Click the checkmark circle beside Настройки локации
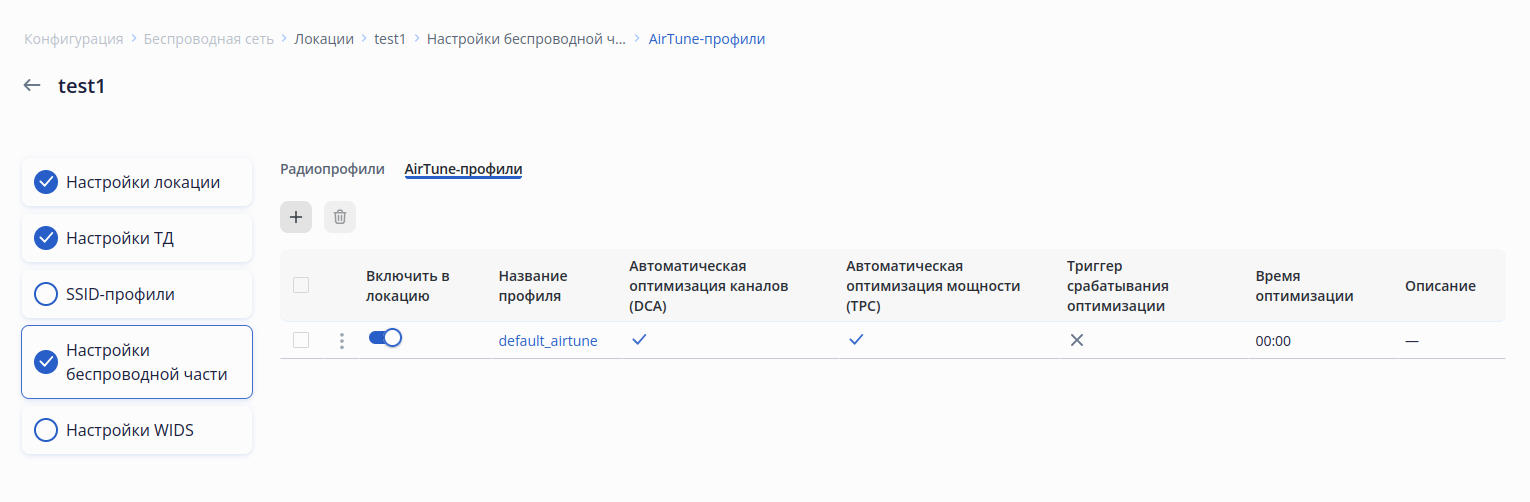Image resolution: width=1530 pixels, height=502 pixels. [46, 182]
